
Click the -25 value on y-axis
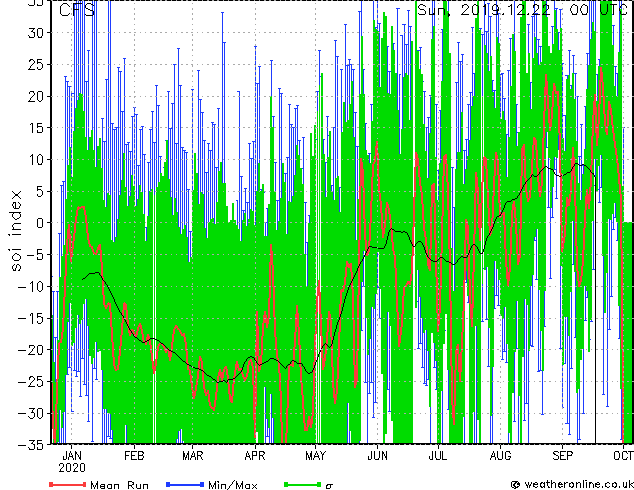point(30,381)
